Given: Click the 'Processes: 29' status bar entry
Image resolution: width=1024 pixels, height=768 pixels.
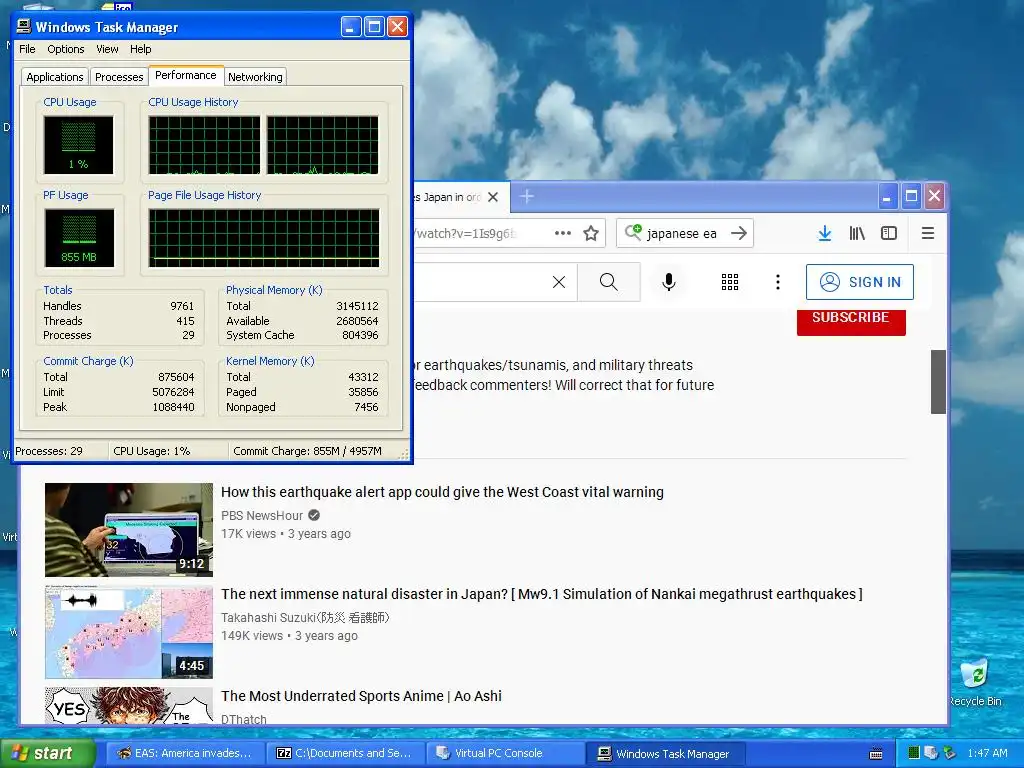Looking at the screenshot, I should (49, 451).
